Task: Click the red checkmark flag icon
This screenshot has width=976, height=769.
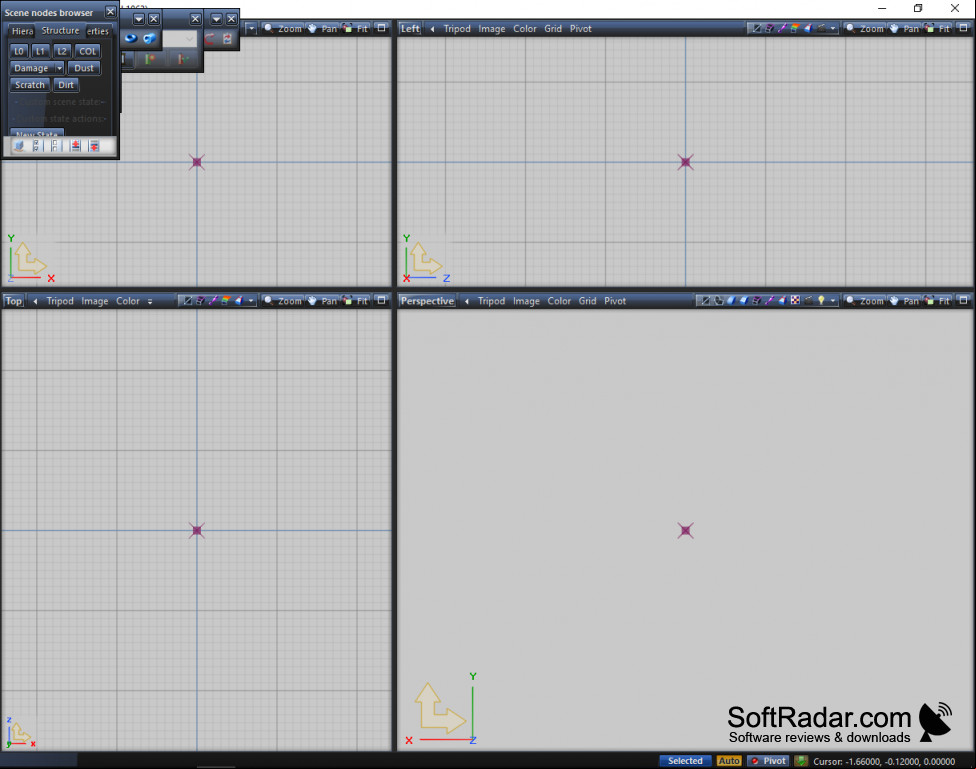Action: pyautogui.click(x=182, y=59)
